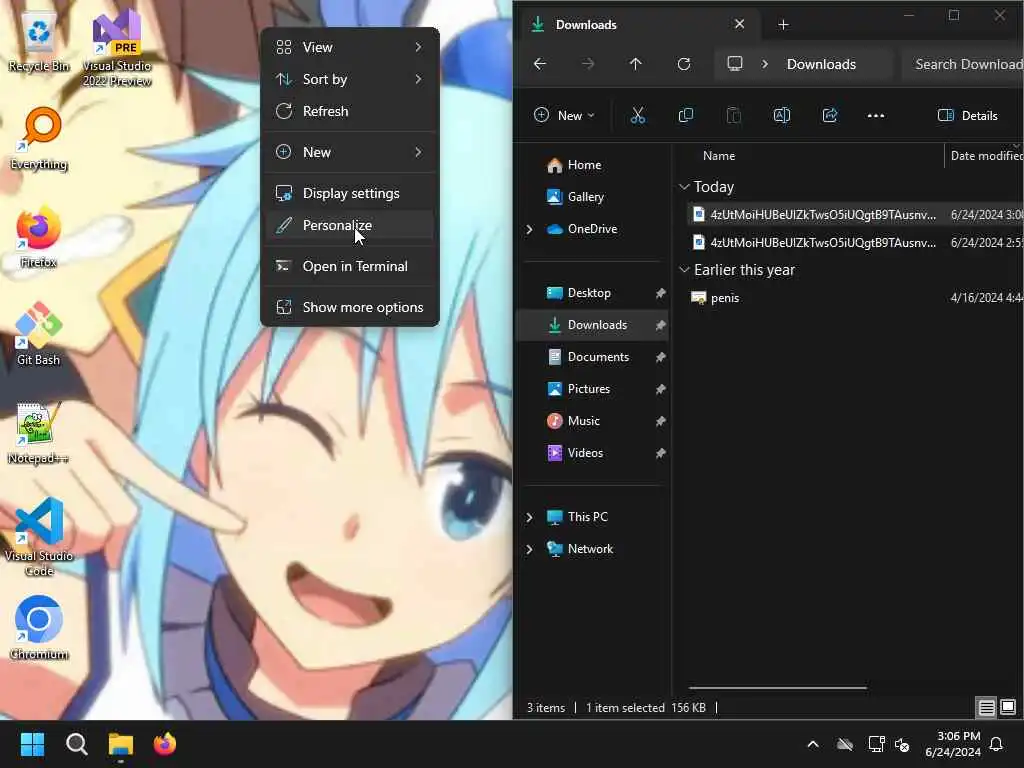Image resolution: width=1024 pixels, height=768 pixels.
Task: Open Desktop in the navigation pane
Action: click(x=592, y=293)
